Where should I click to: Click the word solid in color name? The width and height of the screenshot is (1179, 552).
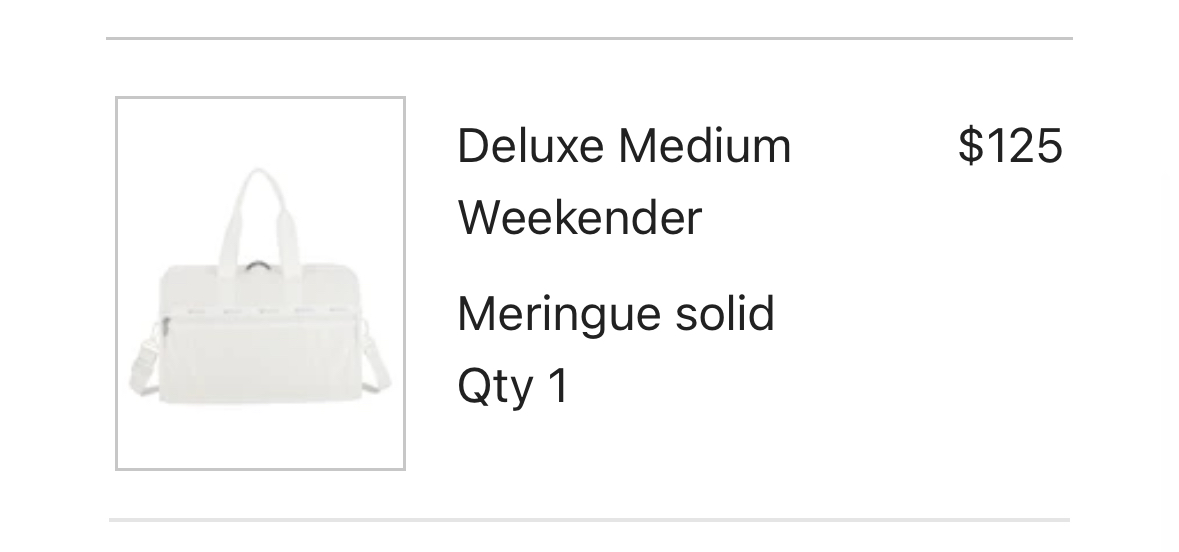(x=725, y=314)
